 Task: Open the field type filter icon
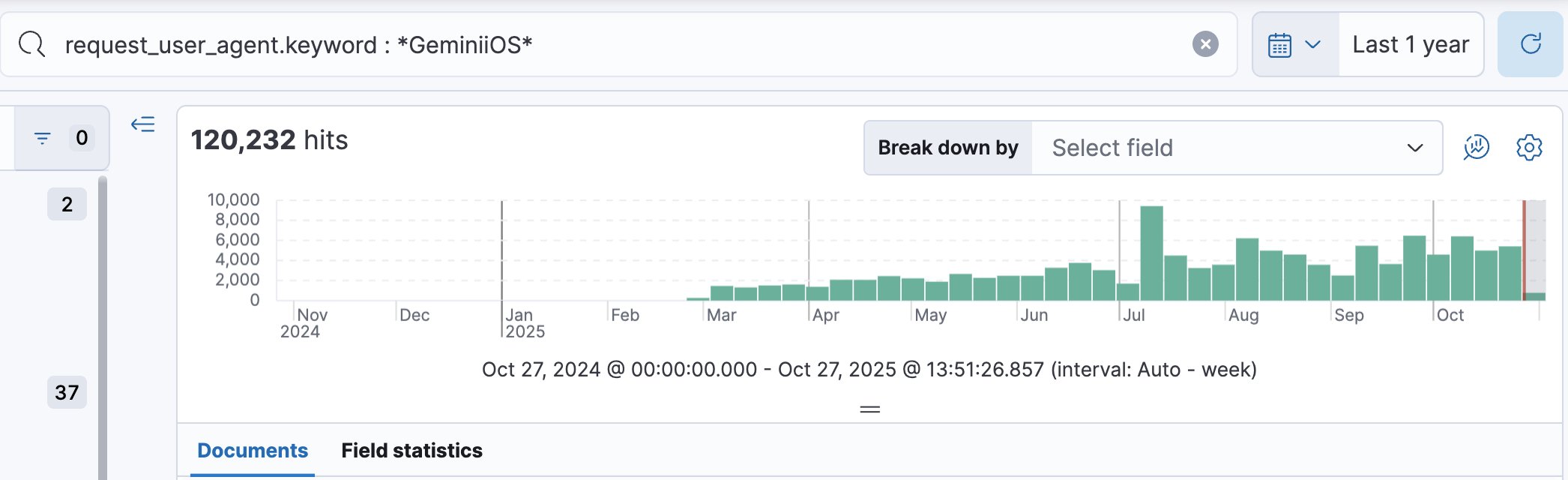(43, 139)
